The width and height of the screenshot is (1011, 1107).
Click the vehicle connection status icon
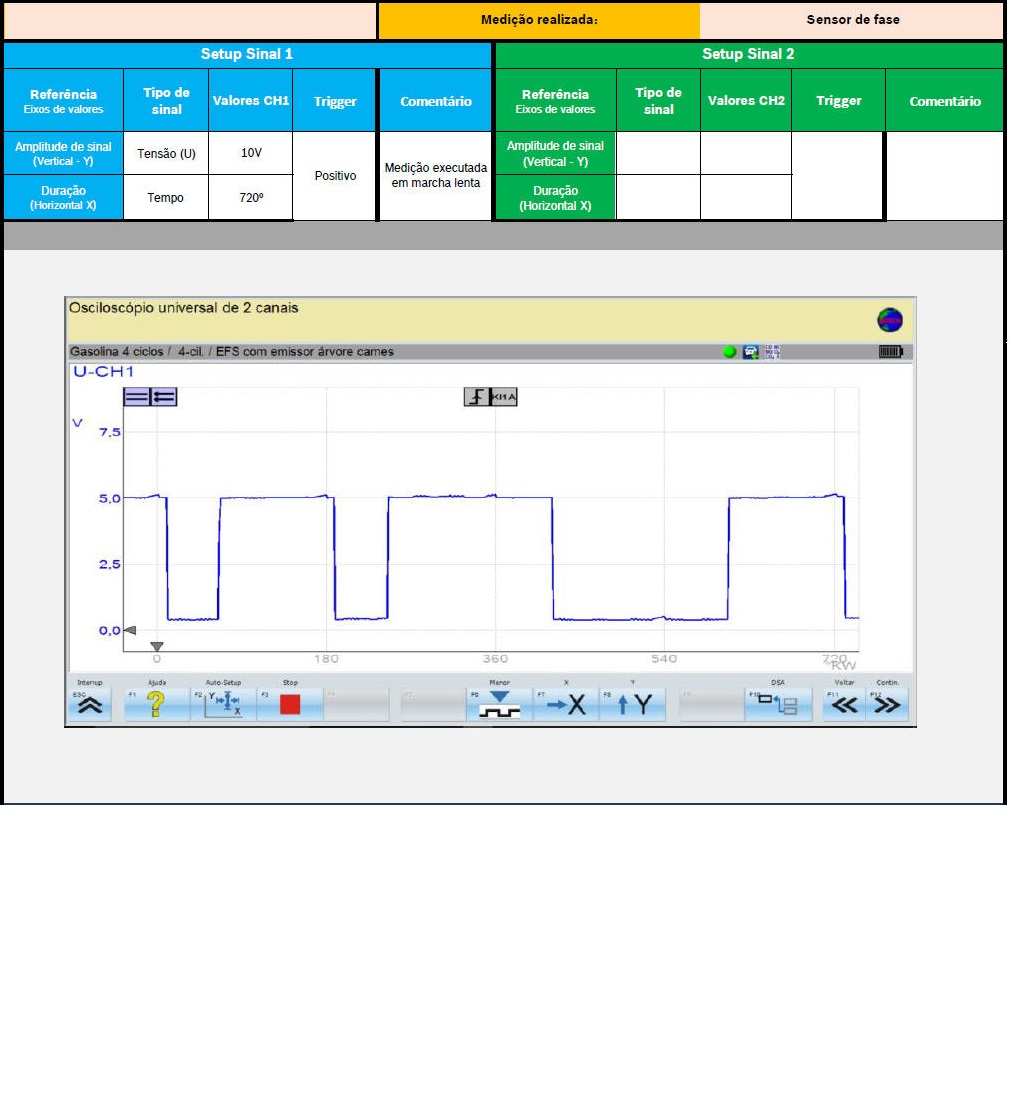(750, 352)
